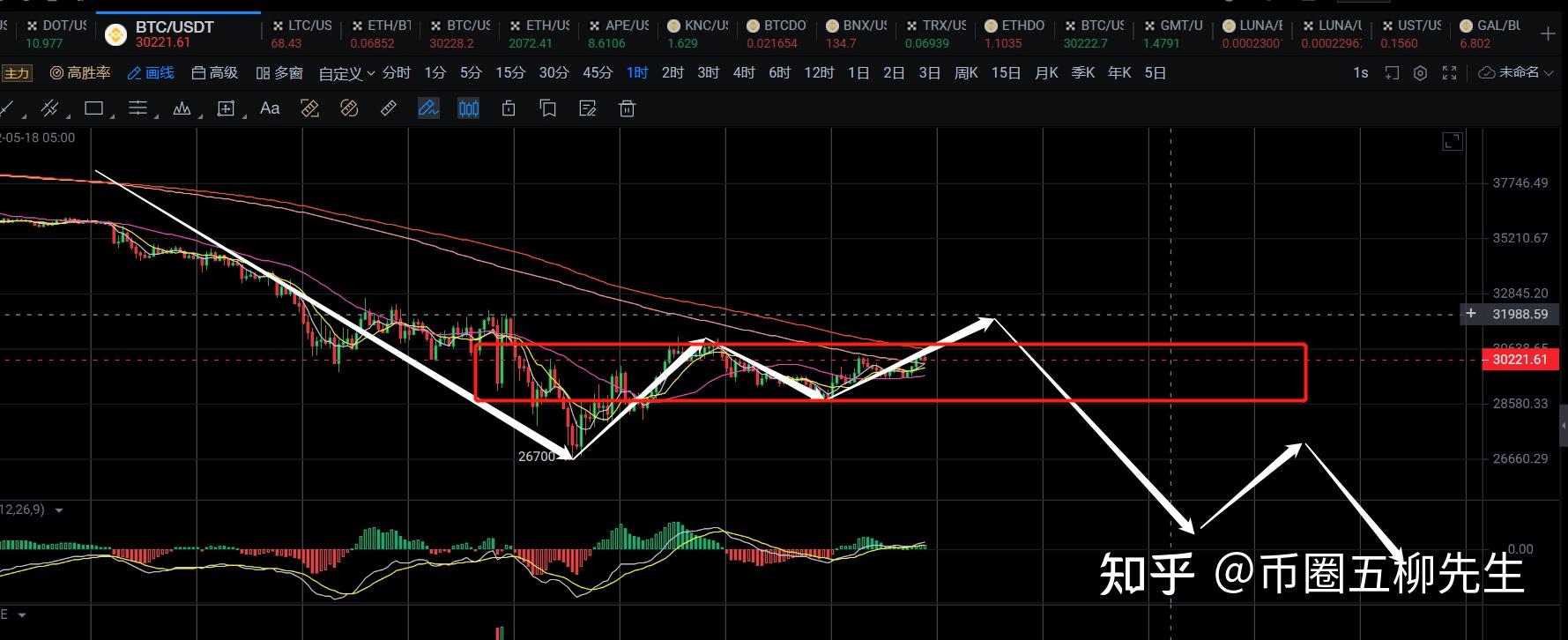1568x640 pixels.
Task: Switch to the UST/US symbol tab
Action: click(1412, 34)
